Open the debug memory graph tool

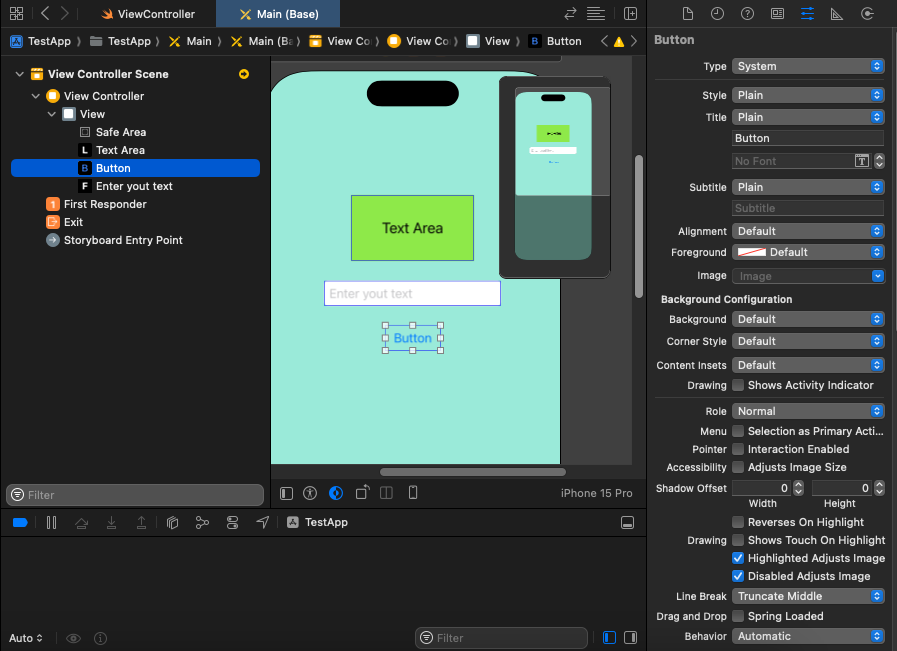[202, 522]
